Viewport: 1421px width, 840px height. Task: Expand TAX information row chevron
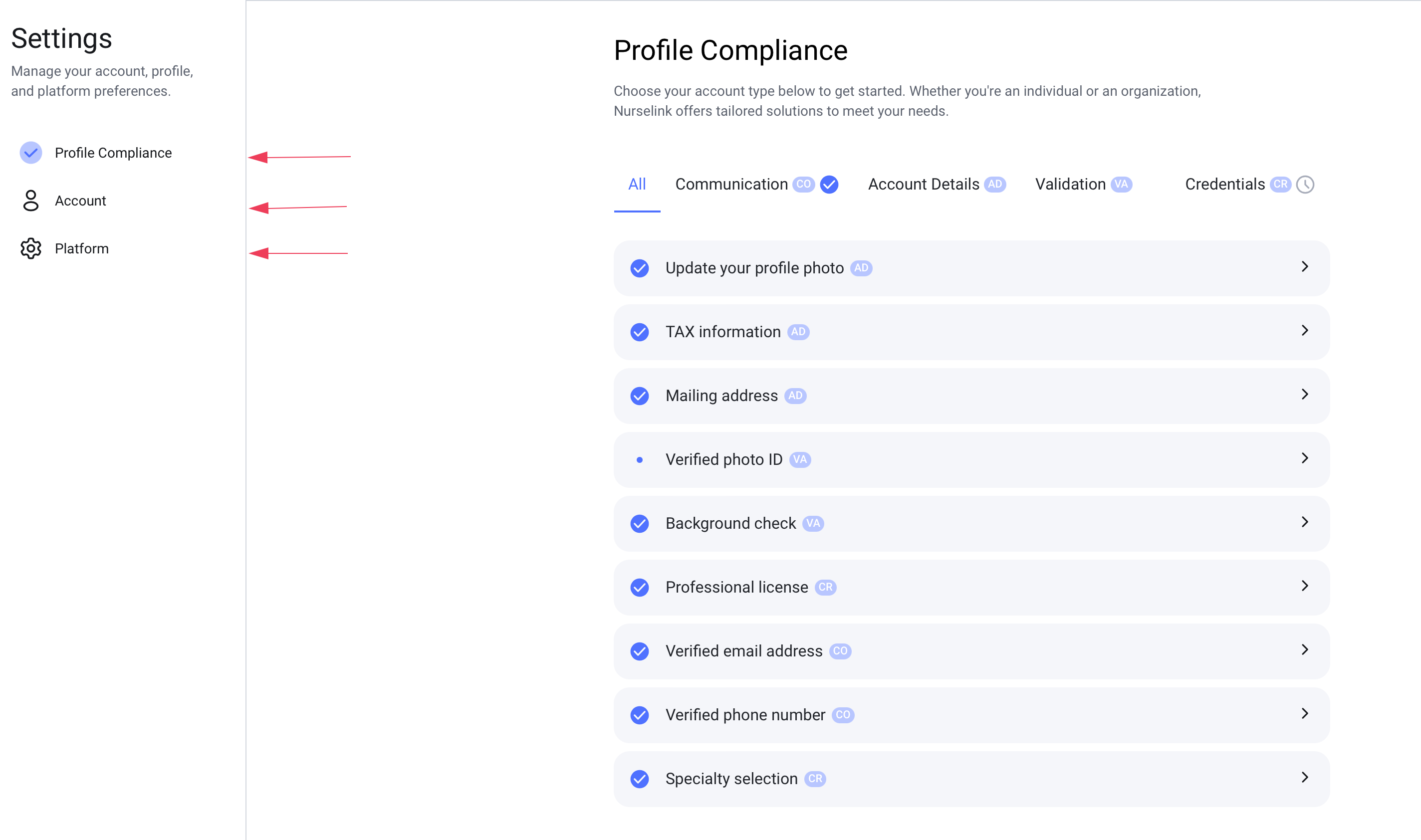click(x=1305, y=331)
